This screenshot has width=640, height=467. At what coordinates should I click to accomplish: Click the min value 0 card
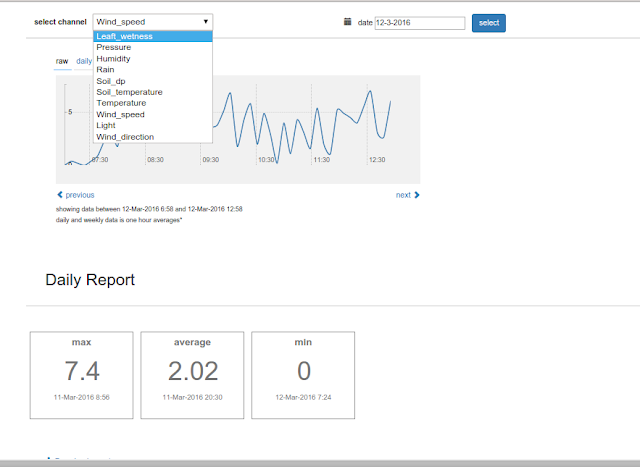(303, 375)
